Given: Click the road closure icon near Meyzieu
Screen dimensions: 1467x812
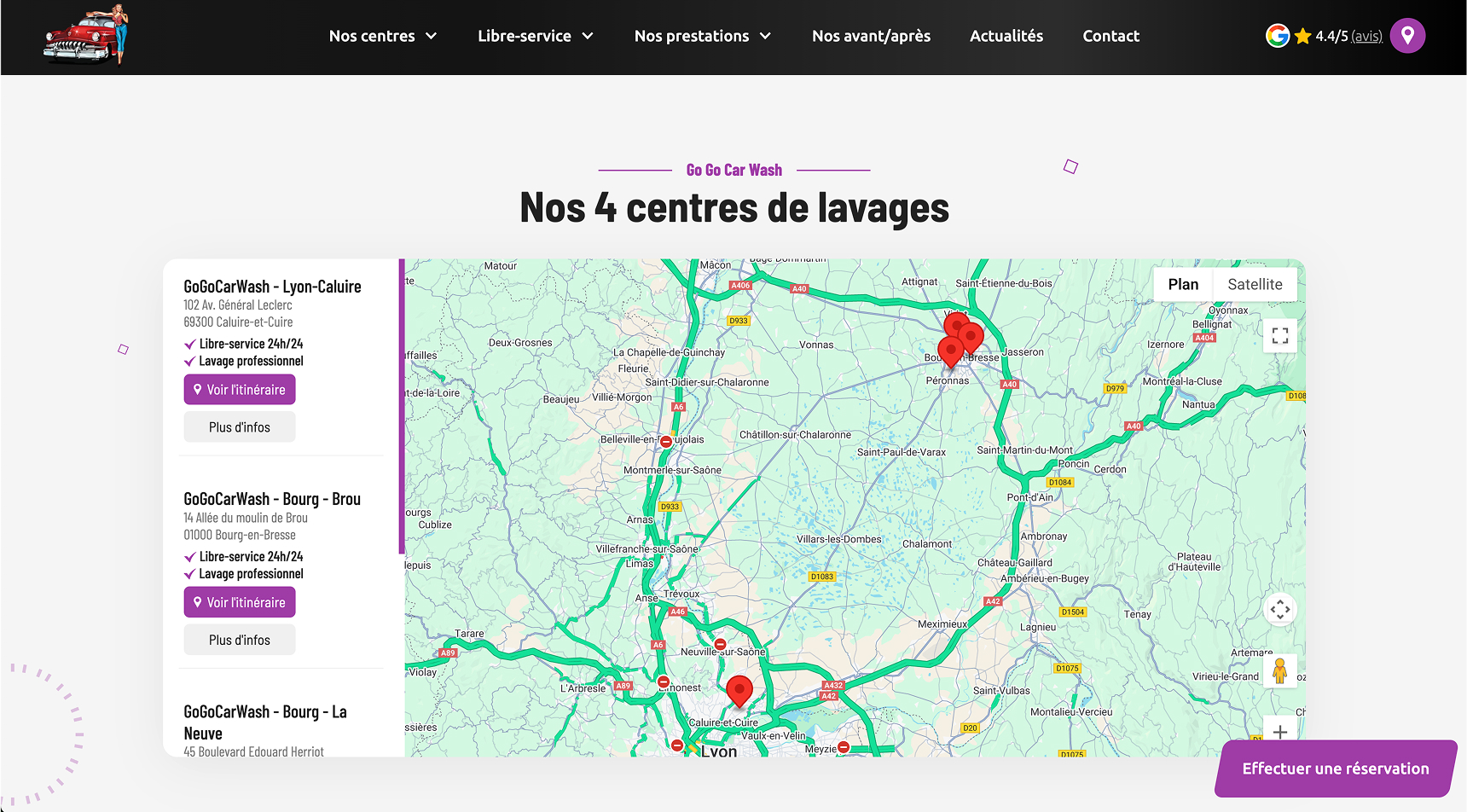Looking at the screenshot, I should (843, 747).
